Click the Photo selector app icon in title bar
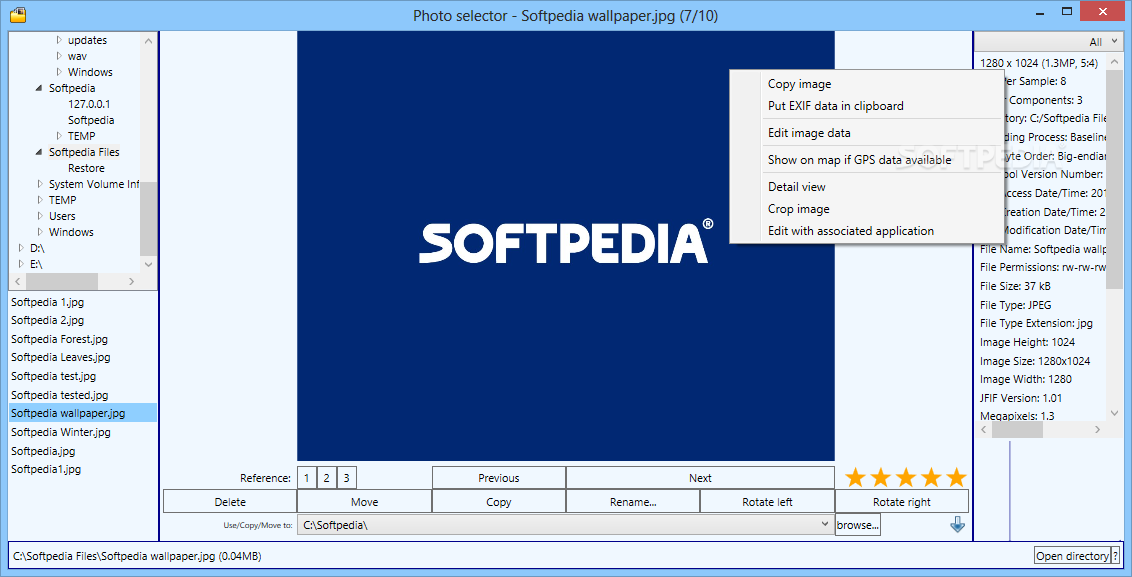This screenshot has height=577, width=1132. click(x=18, y=15)
